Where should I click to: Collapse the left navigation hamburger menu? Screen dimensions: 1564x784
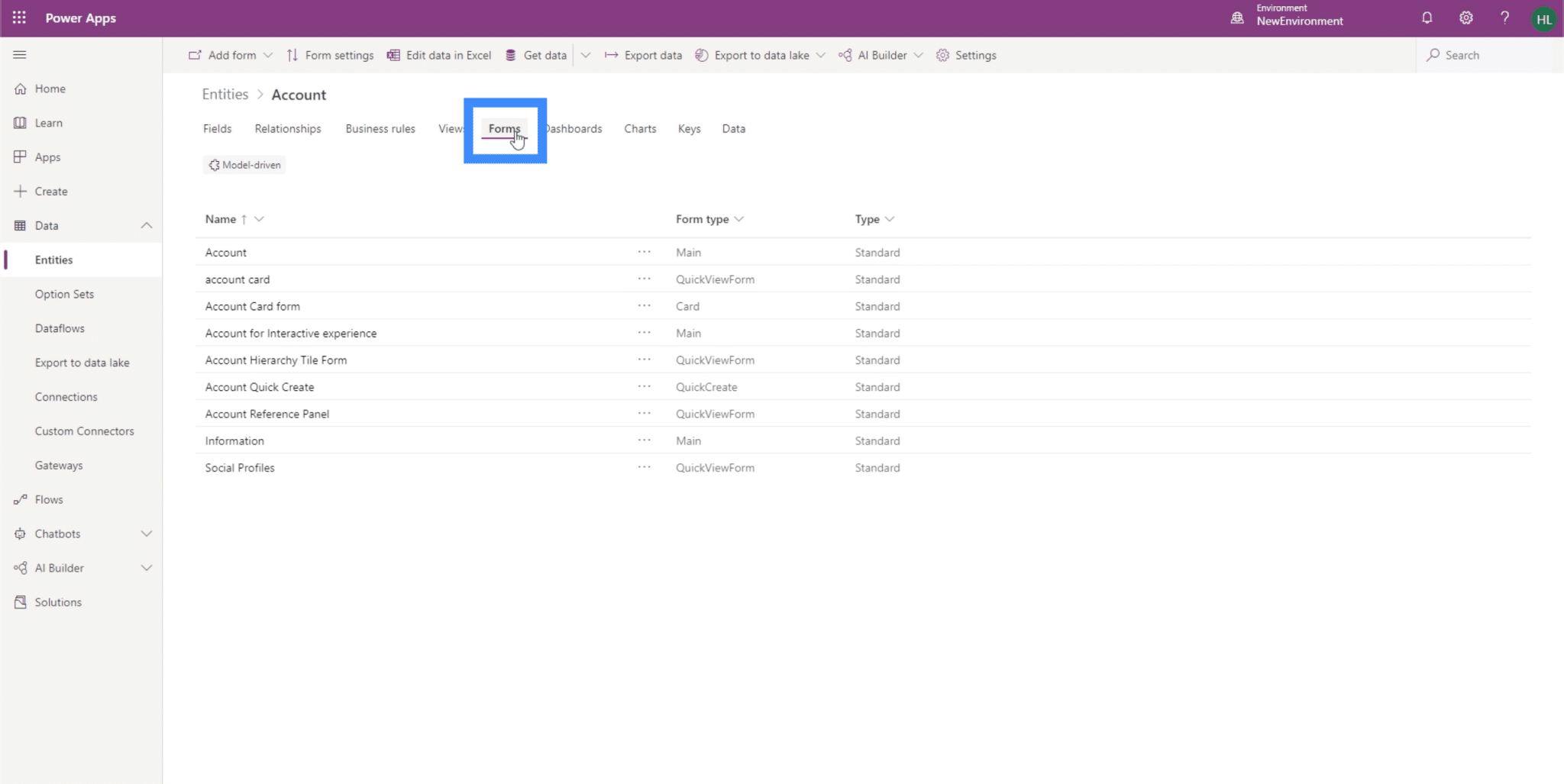(x=20, y=55)
